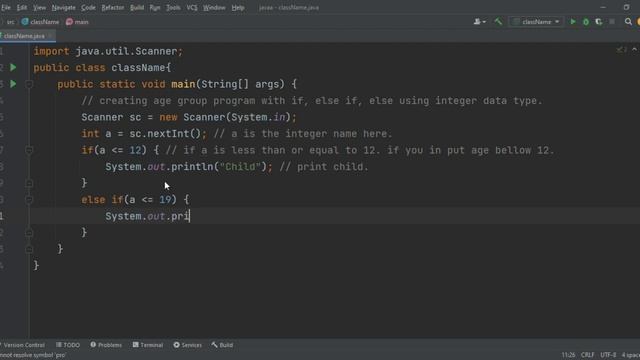Open the Version Control tool window

pyautogui.click(x=24, y=345)
